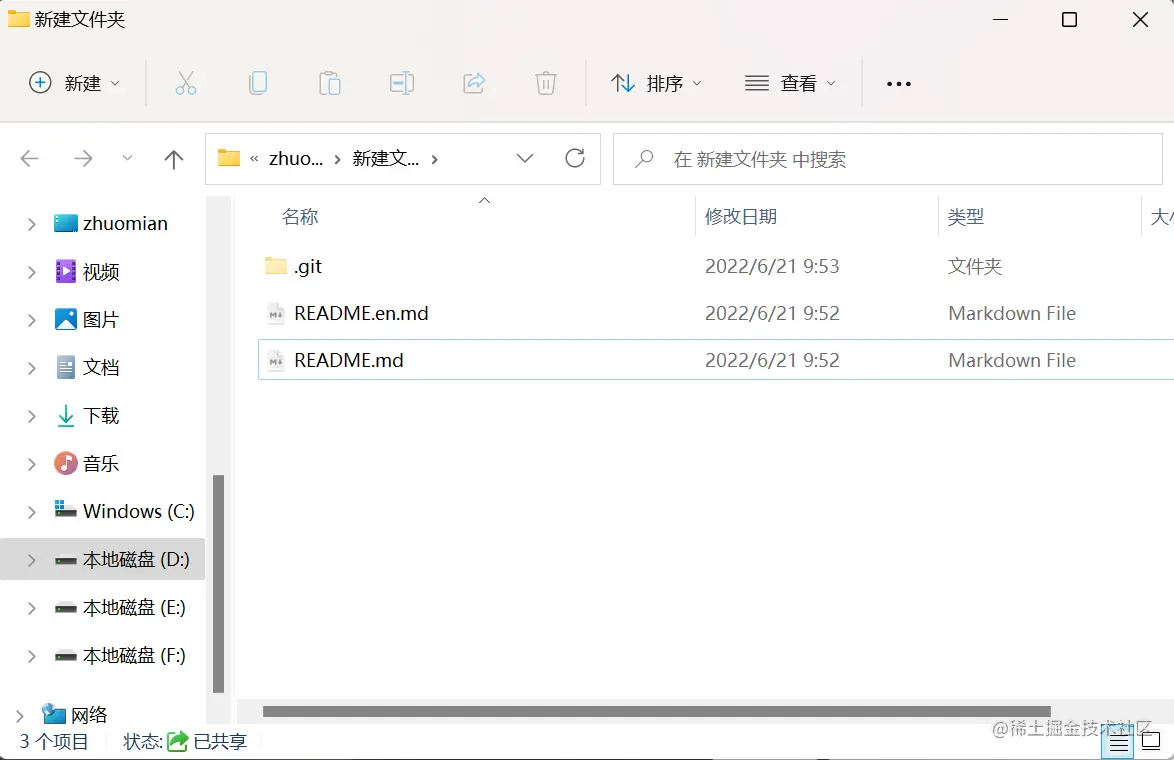Delete the selected item with the trash icon
Screen dimensions: 1174x760
click(x=545, y=83)
